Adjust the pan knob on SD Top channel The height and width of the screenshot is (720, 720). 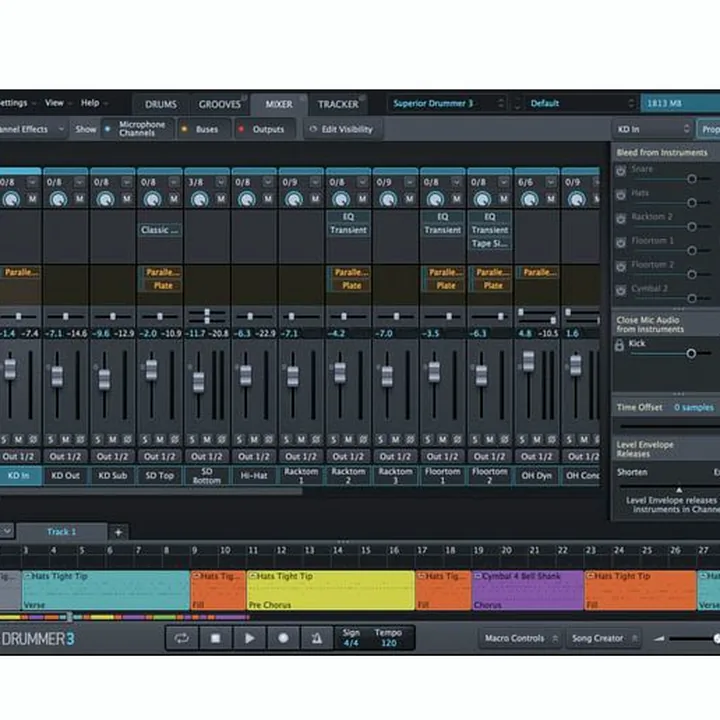tap(152, 199)
